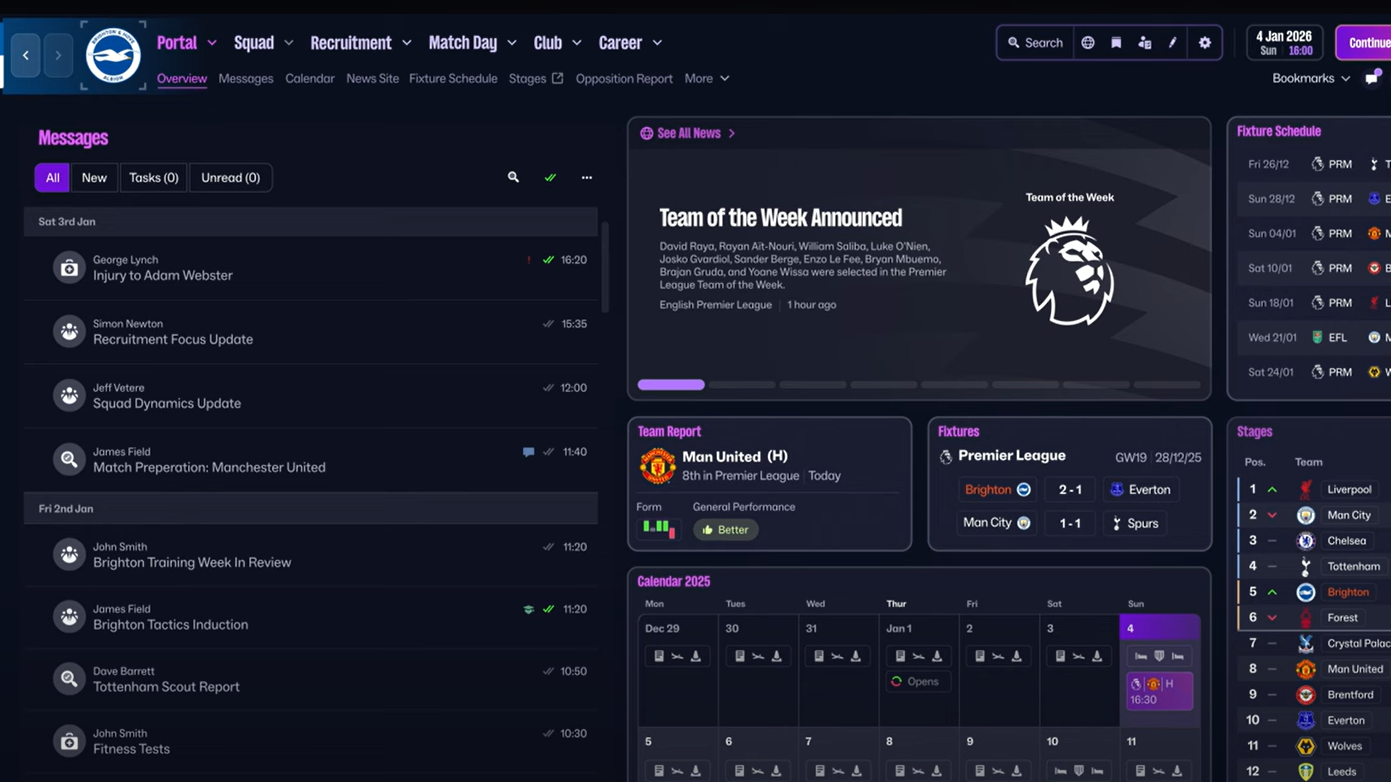The height and width of the screenshot is (782, 1391).
Task: Click the 4 Jan 2026 date display
Action: click(1284, 43)
